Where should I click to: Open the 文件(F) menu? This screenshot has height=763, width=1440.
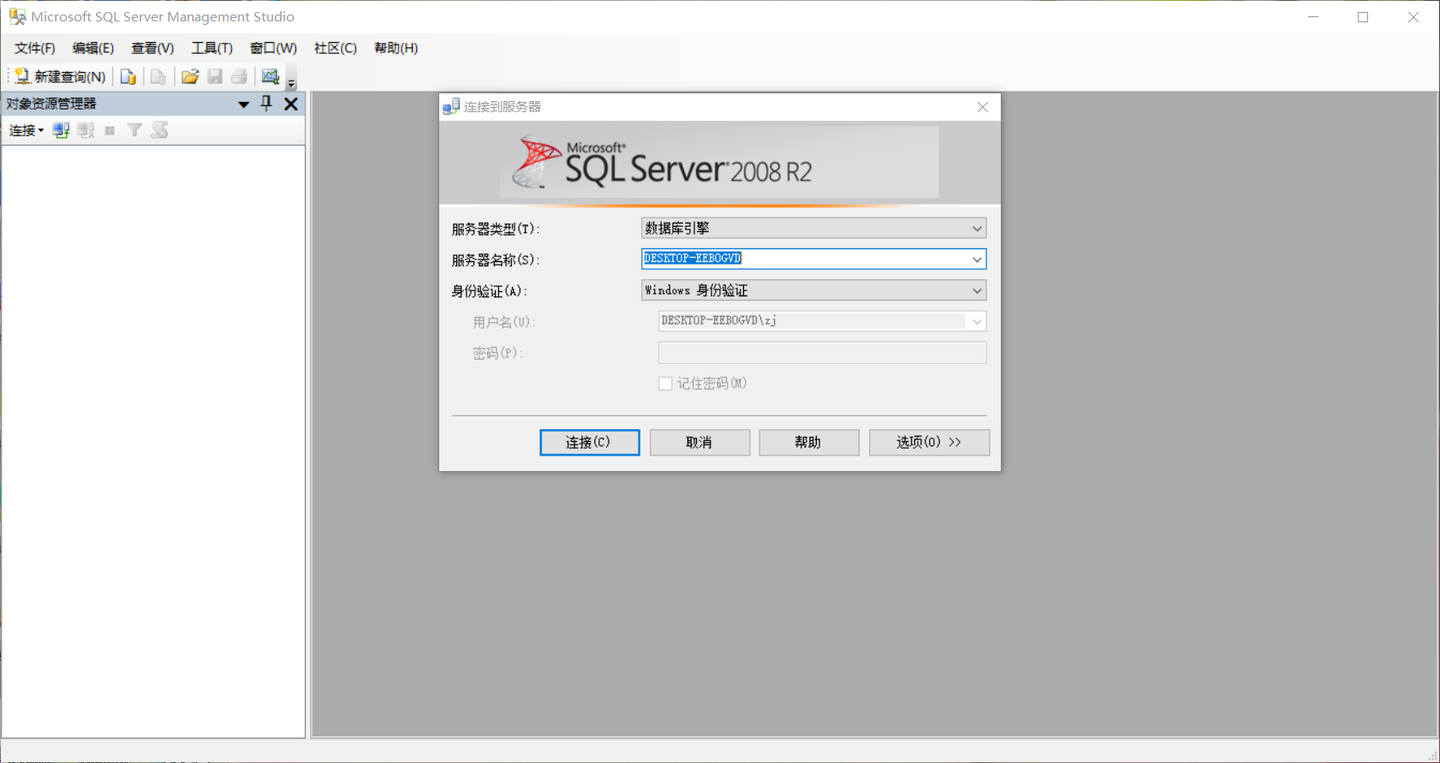[x=34, y=48]
